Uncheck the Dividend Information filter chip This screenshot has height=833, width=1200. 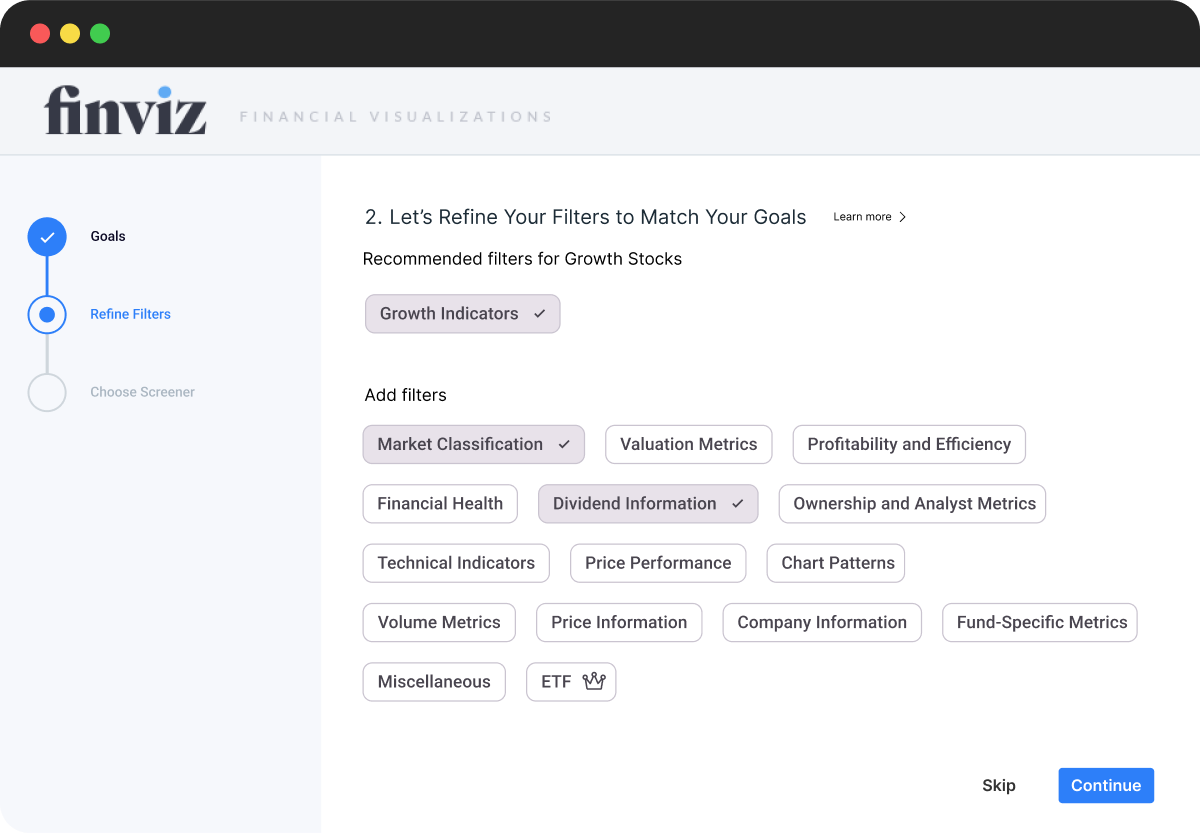tap(647, 504)
